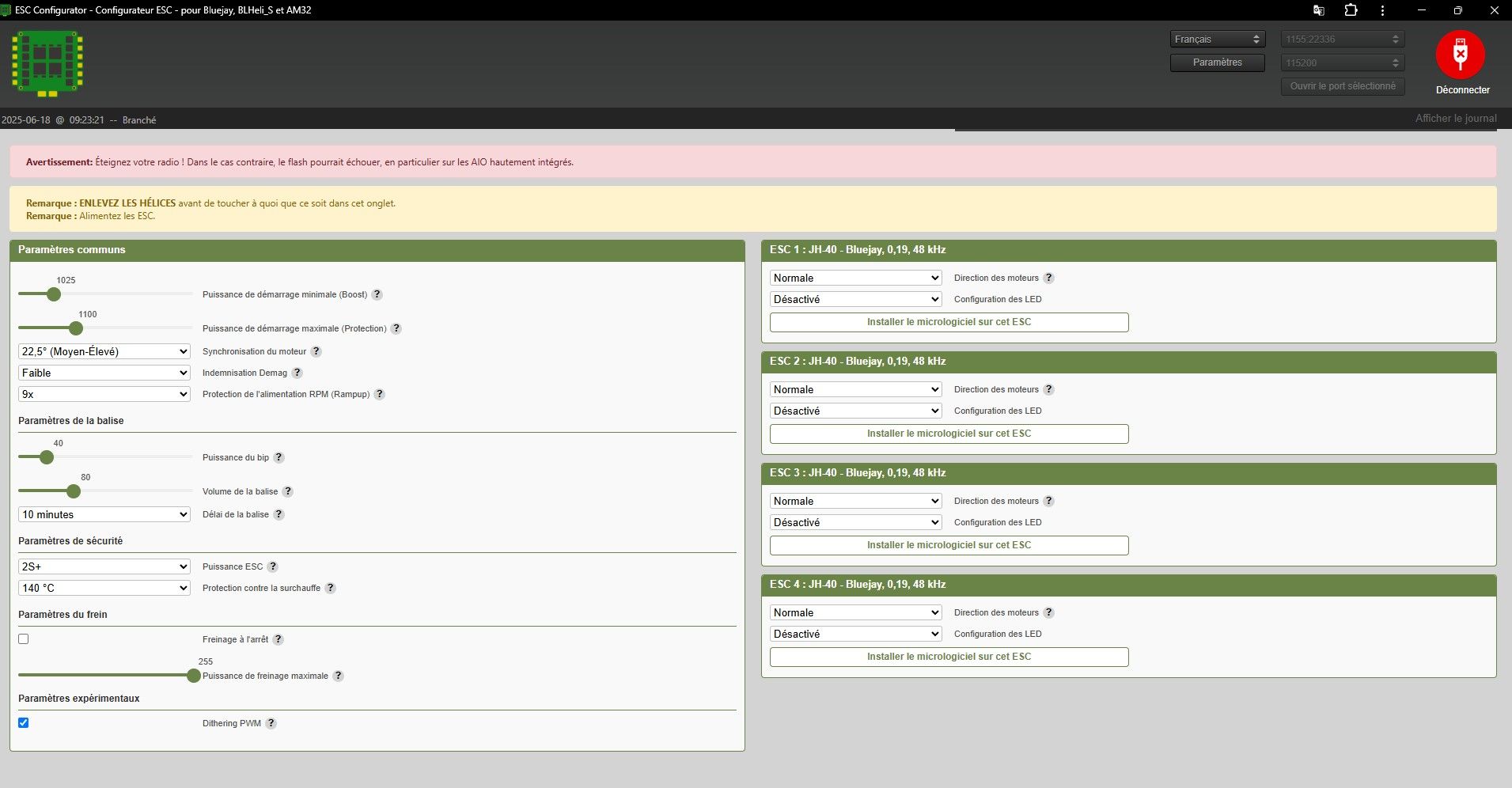Open the Synchronisation du moteur dropdown
The width and height of the screenshot is (1512, 788).
(104, 351)
